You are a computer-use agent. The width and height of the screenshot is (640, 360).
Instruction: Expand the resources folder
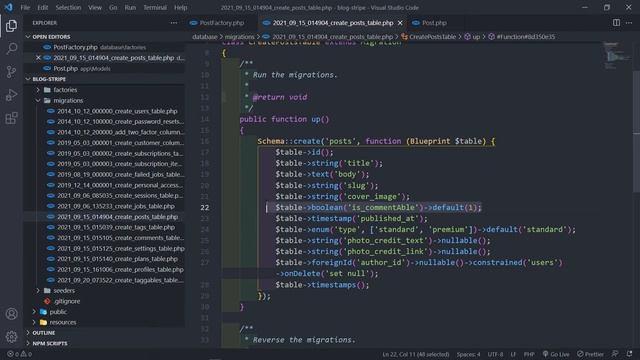[x=62, y=322]
